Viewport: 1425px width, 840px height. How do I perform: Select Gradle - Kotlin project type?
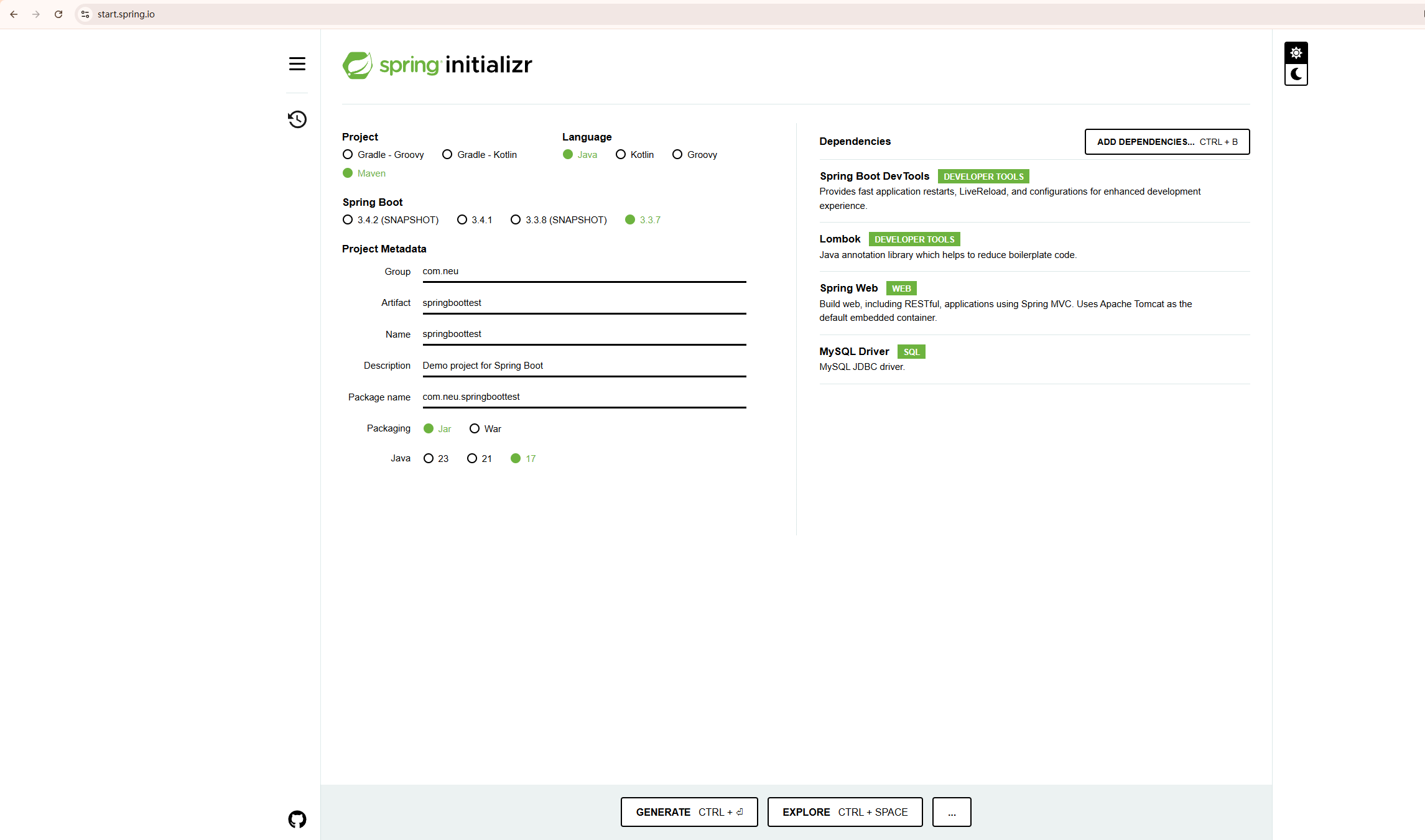[x=447, y=154]
